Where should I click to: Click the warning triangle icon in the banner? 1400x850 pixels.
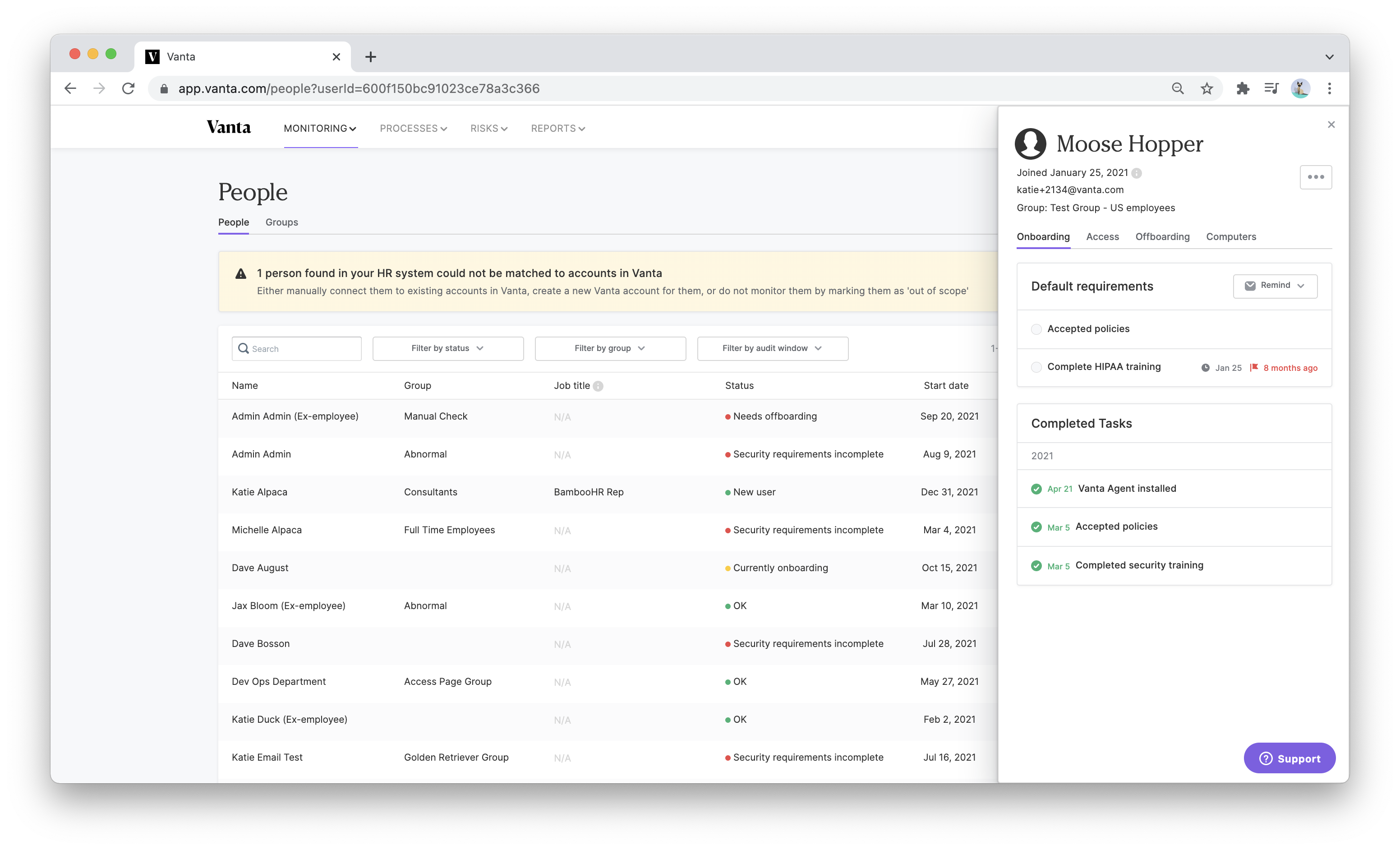point(241,274)
